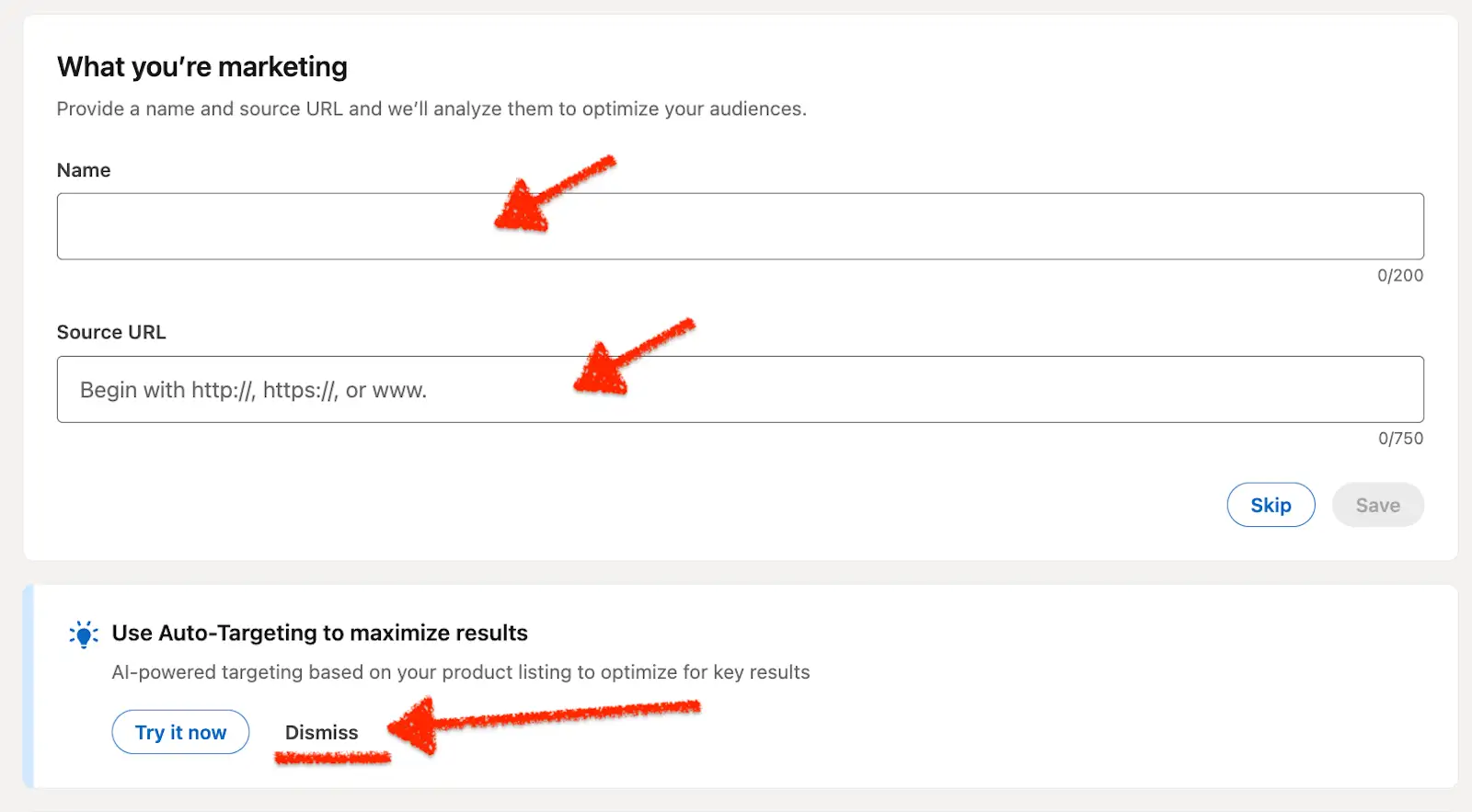
Task: Focus the Source URL input box
Action: (920, 390)
